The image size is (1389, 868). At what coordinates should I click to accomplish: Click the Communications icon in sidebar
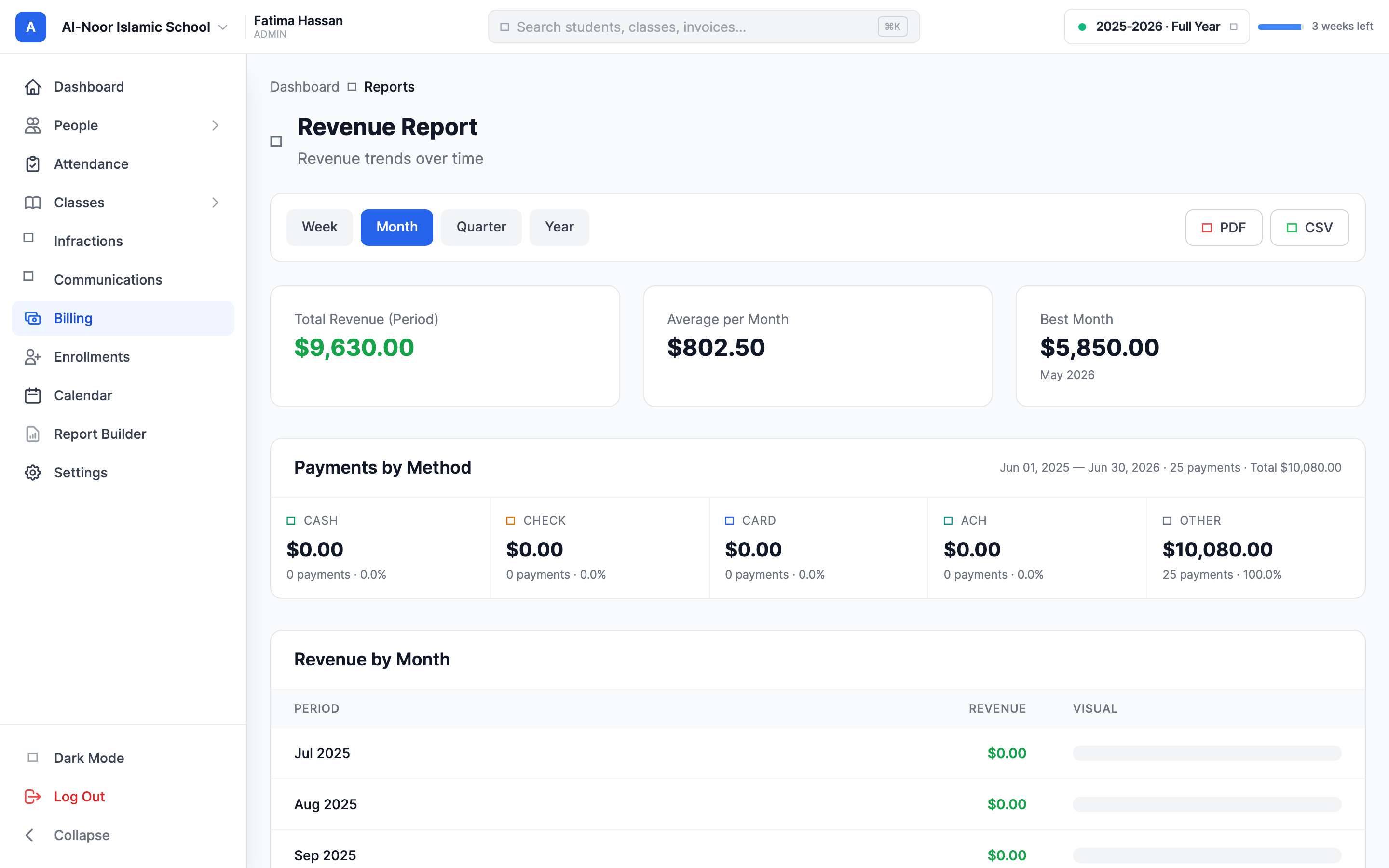point(29,276)
